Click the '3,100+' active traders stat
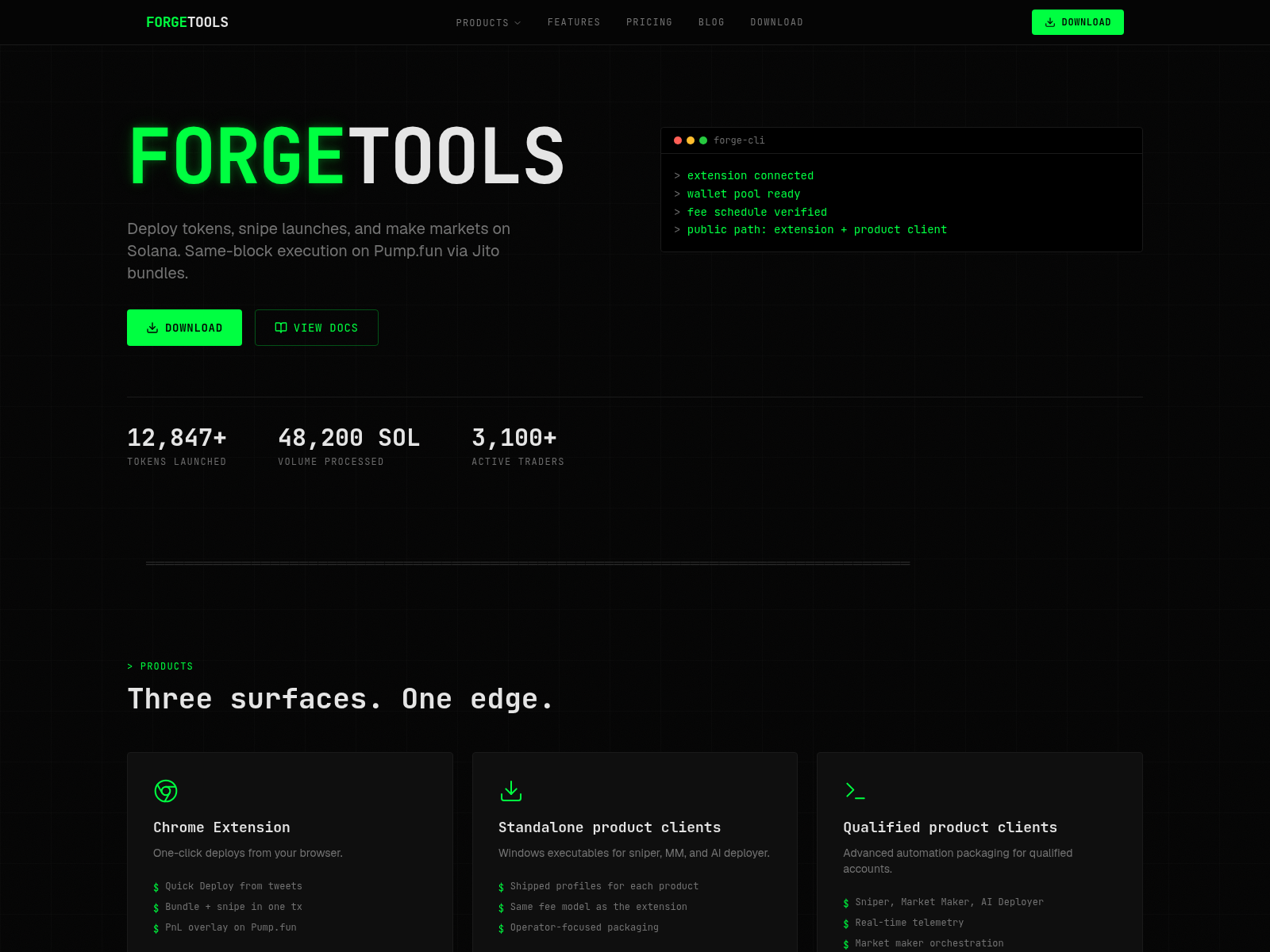Screen dimensions: 1270x952 point(514,438)
